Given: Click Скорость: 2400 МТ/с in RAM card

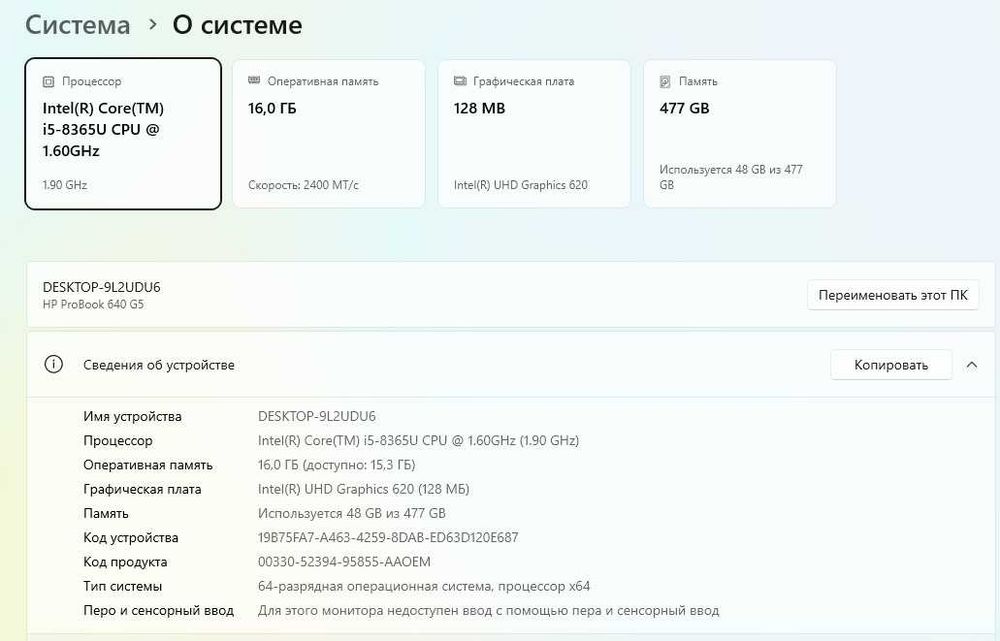Looking at the screenshot, I should click(x=304, y=185).
